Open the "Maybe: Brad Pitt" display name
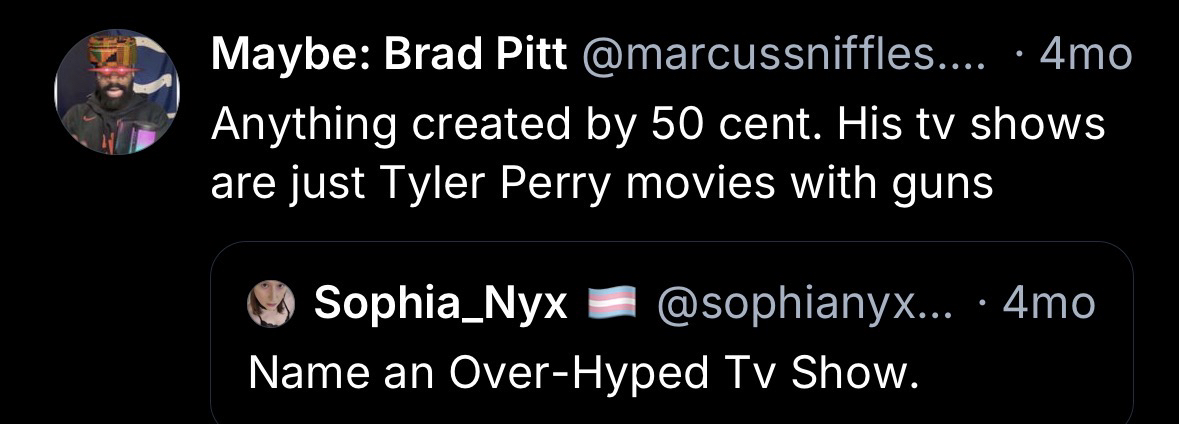This screenshot has height=424, width=1179. [x=389, y=54]
